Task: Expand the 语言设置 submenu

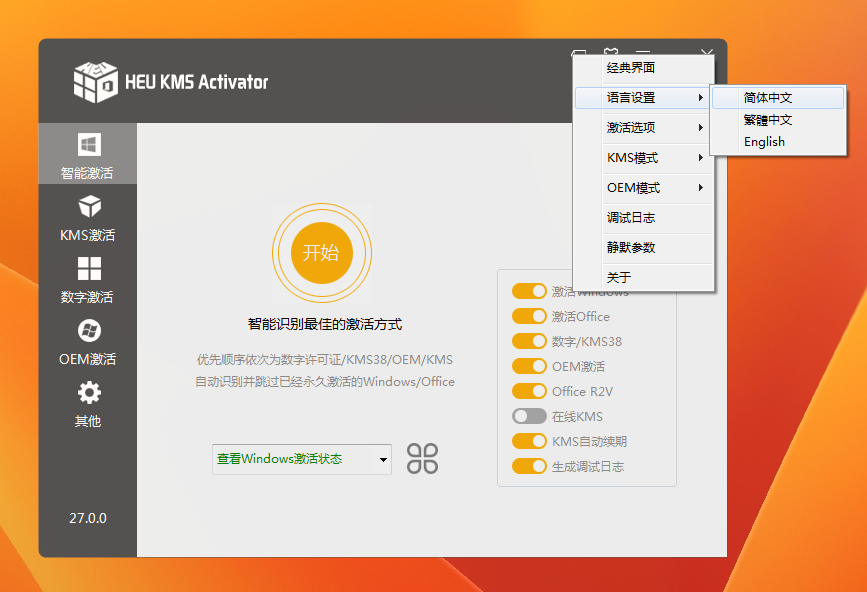Action: [x=644, y=98]
